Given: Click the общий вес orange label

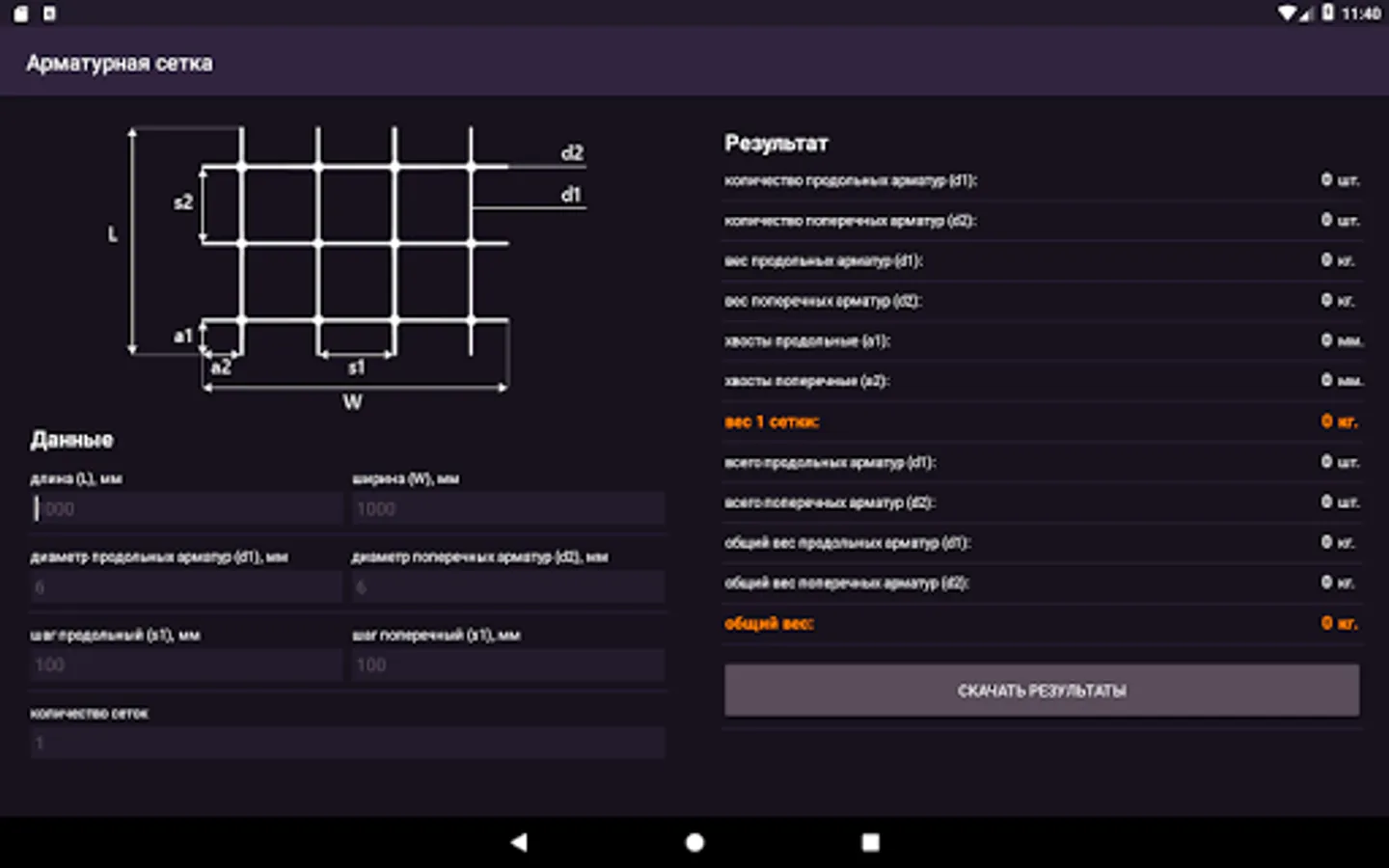Looking at the screenshot, I should click(769, 623).
